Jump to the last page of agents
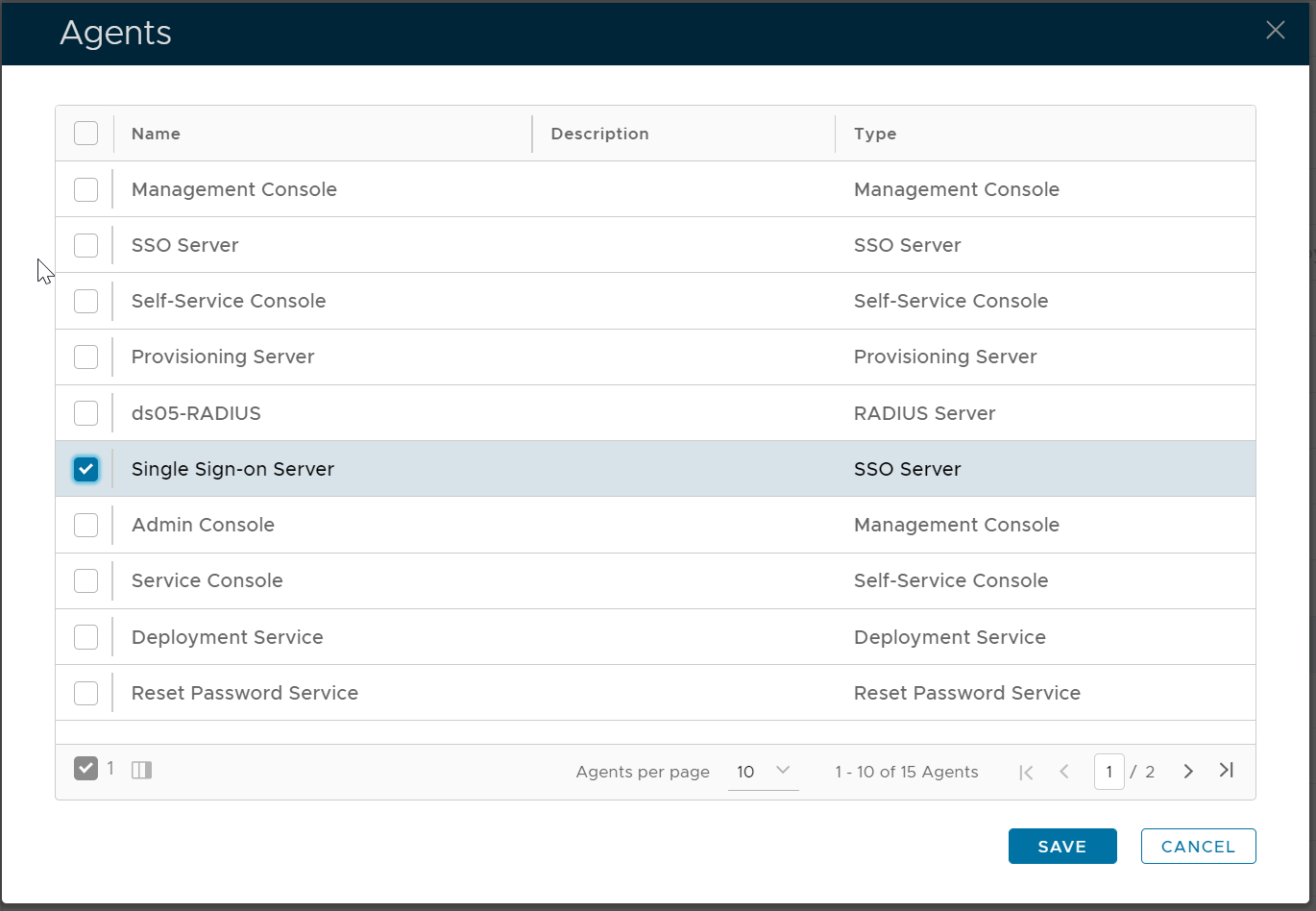The image size is (1316, 911). (1226, 770)
